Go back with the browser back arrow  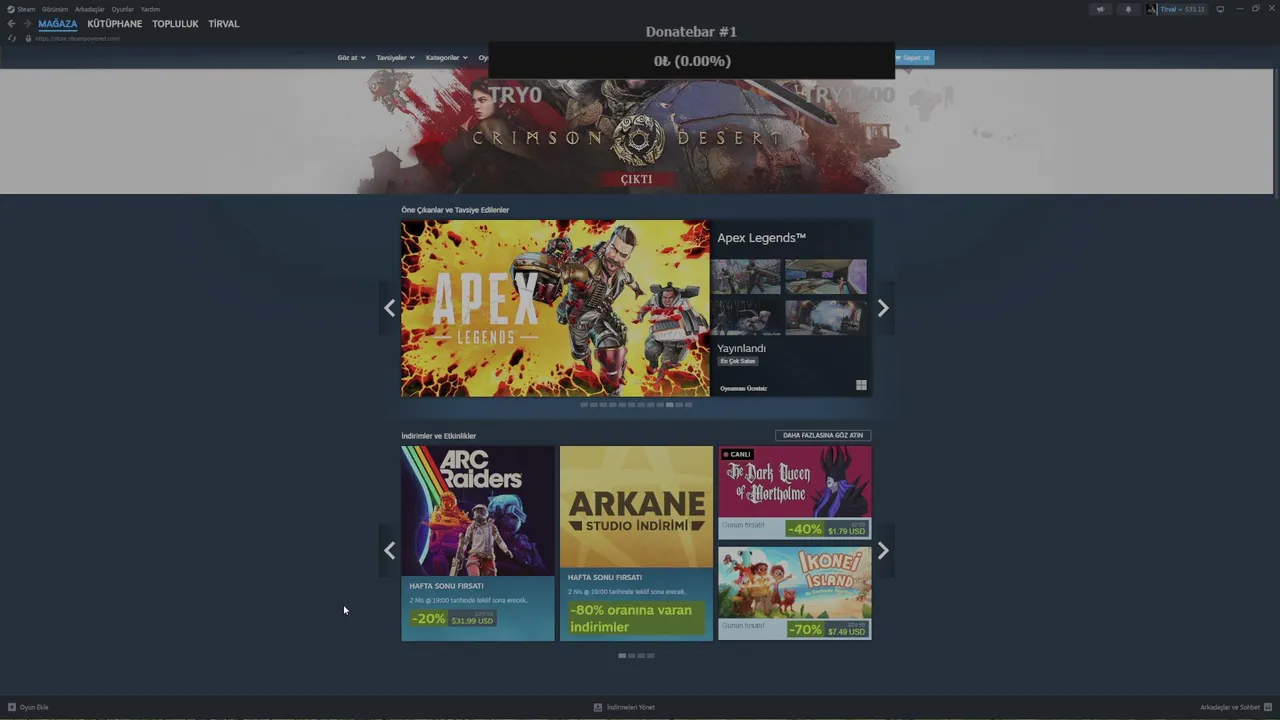point(11,24)
